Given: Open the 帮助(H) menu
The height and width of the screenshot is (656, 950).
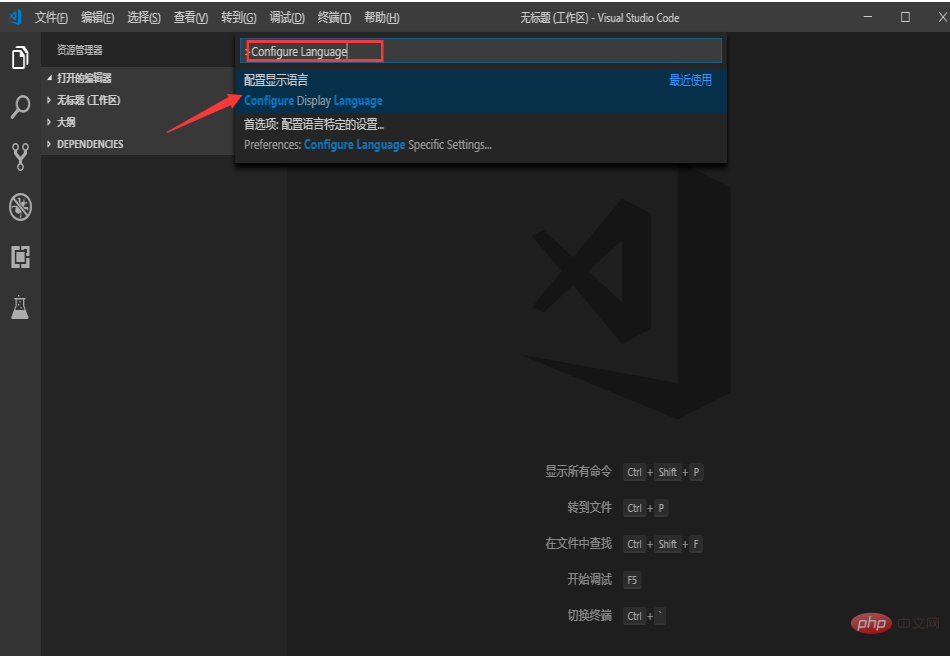Looking at the screenshot, I should 382,18.
